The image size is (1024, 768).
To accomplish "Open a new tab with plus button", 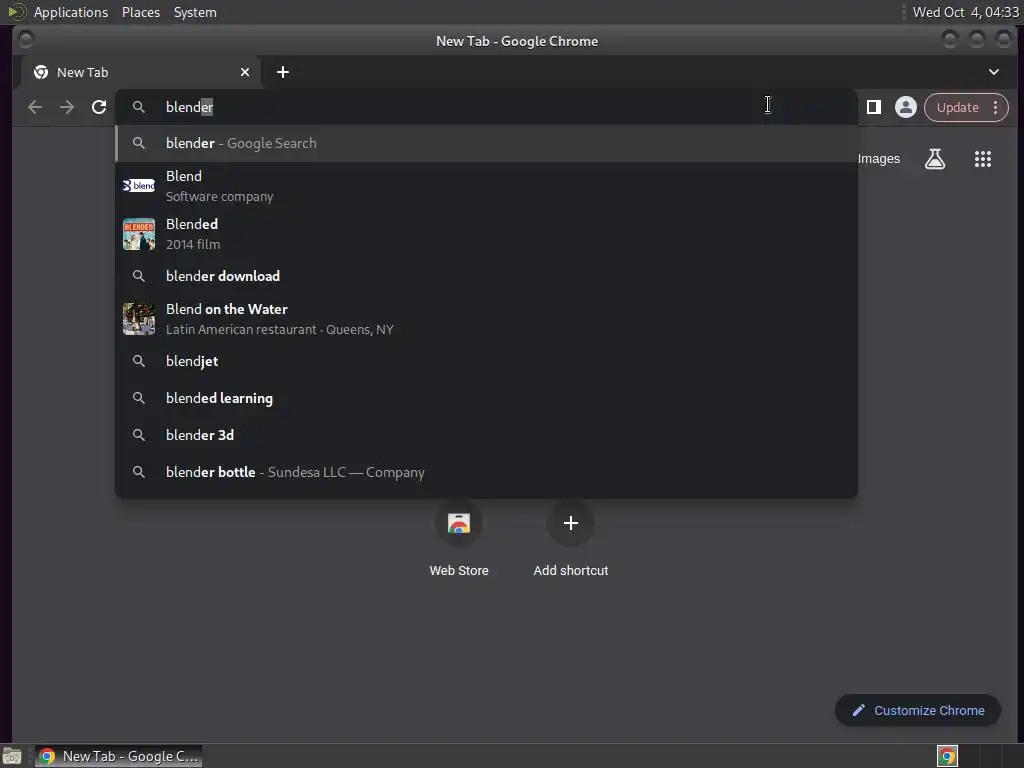I will pos(283,72).
